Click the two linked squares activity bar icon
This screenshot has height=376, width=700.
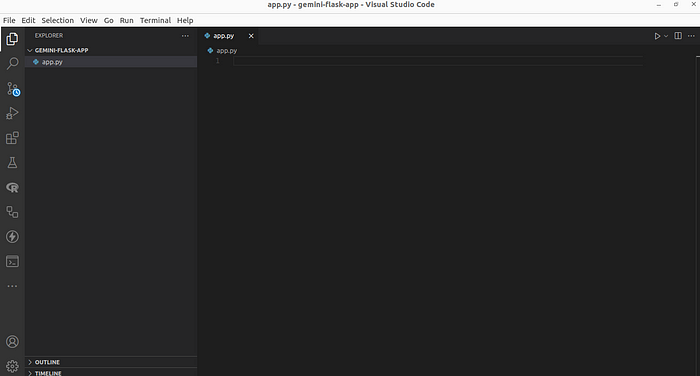tap(12, 212)
